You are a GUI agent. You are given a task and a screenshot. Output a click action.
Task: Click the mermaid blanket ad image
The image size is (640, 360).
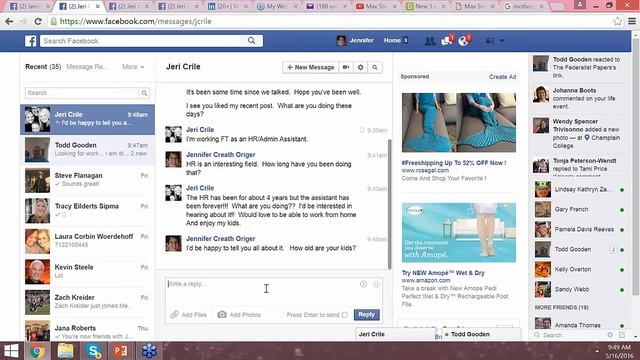pos(458,122)
